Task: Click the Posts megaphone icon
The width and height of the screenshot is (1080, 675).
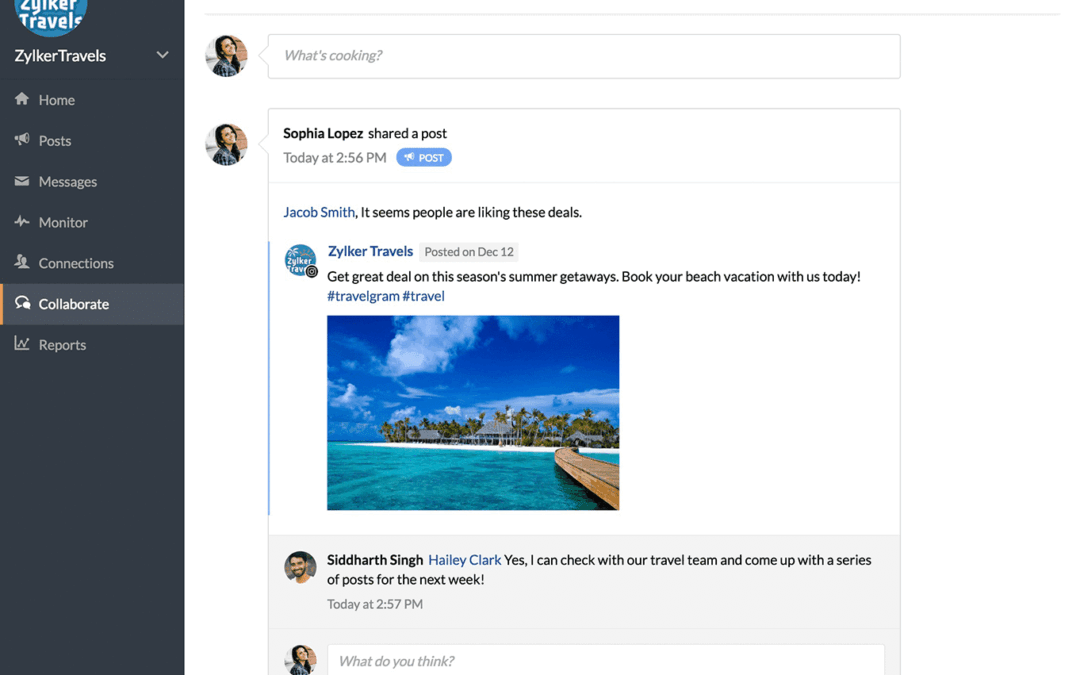Action: (x=22, y=140)
